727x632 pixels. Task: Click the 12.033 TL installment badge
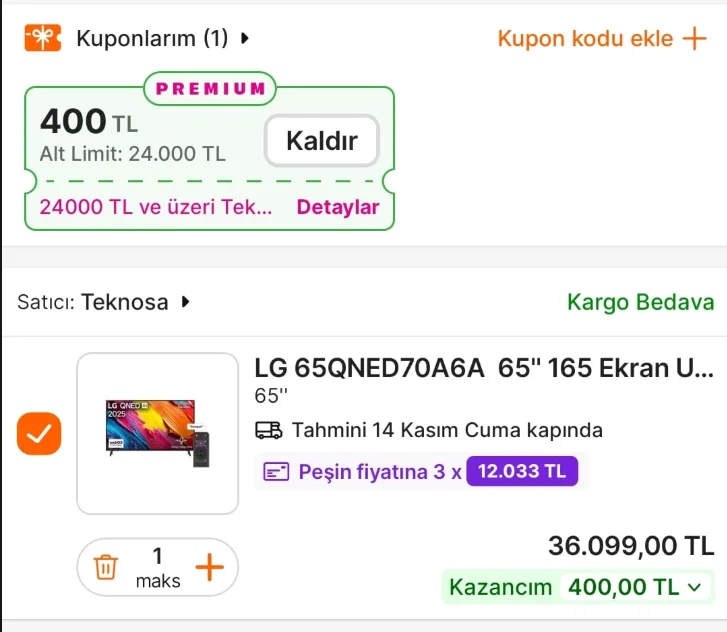522,472
